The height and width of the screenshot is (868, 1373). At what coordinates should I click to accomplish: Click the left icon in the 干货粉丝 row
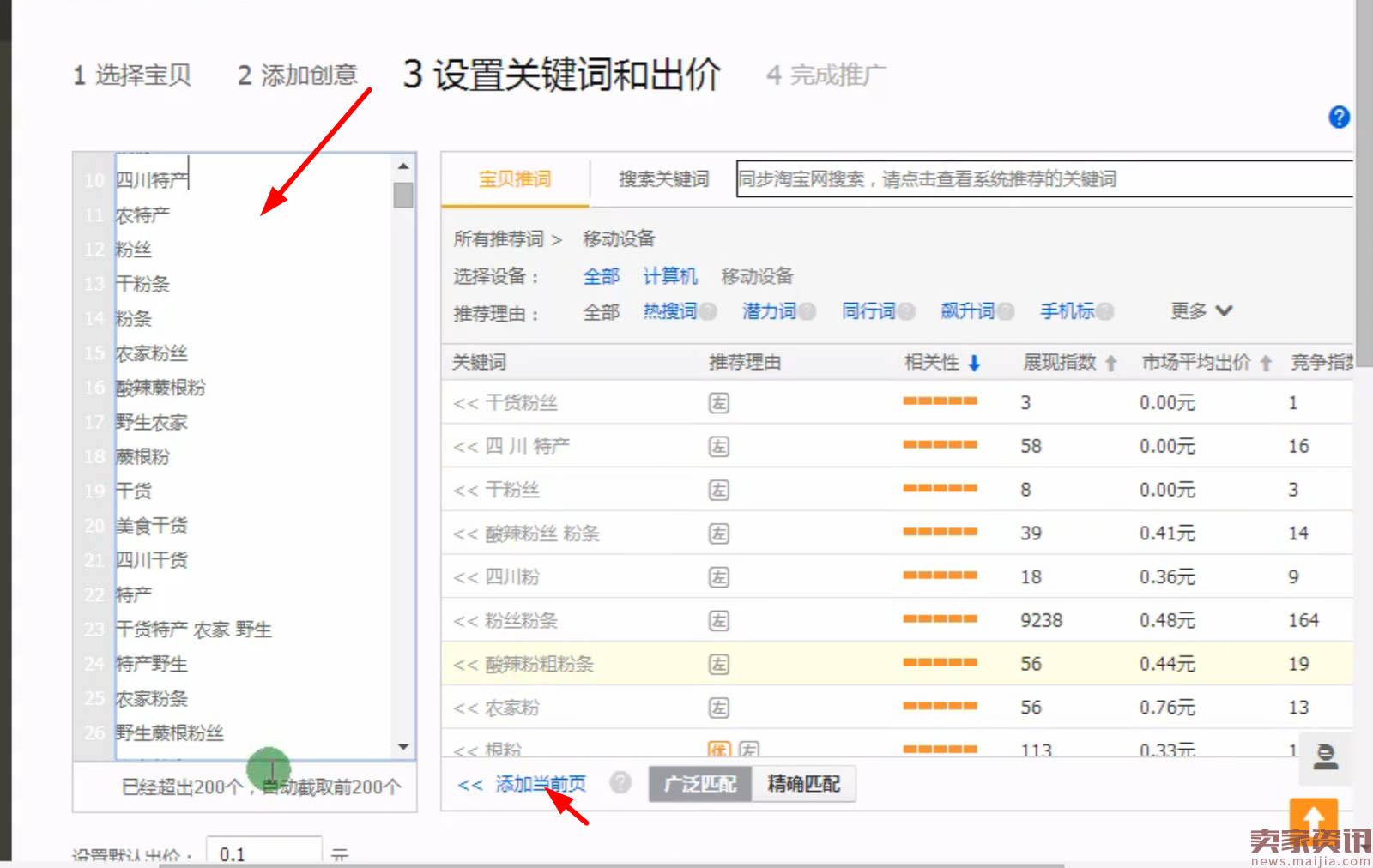coord(718,402)
